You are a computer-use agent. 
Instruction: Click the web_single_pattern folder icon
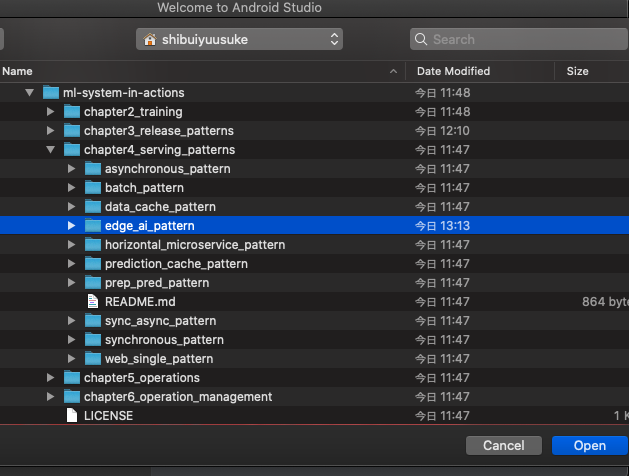click(93, 359)
